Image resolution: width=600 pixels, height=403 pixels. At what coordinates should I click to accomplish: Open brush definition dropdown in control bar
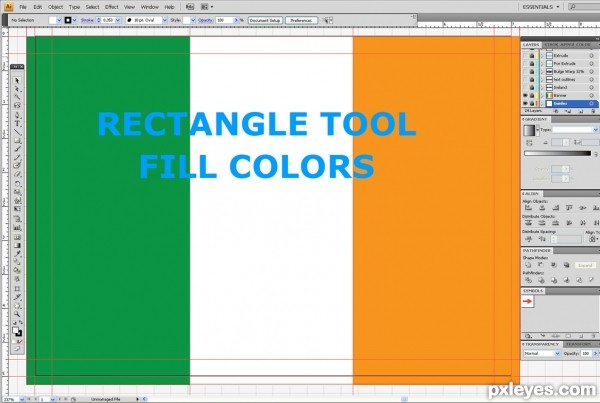click(x=165, y=20)
